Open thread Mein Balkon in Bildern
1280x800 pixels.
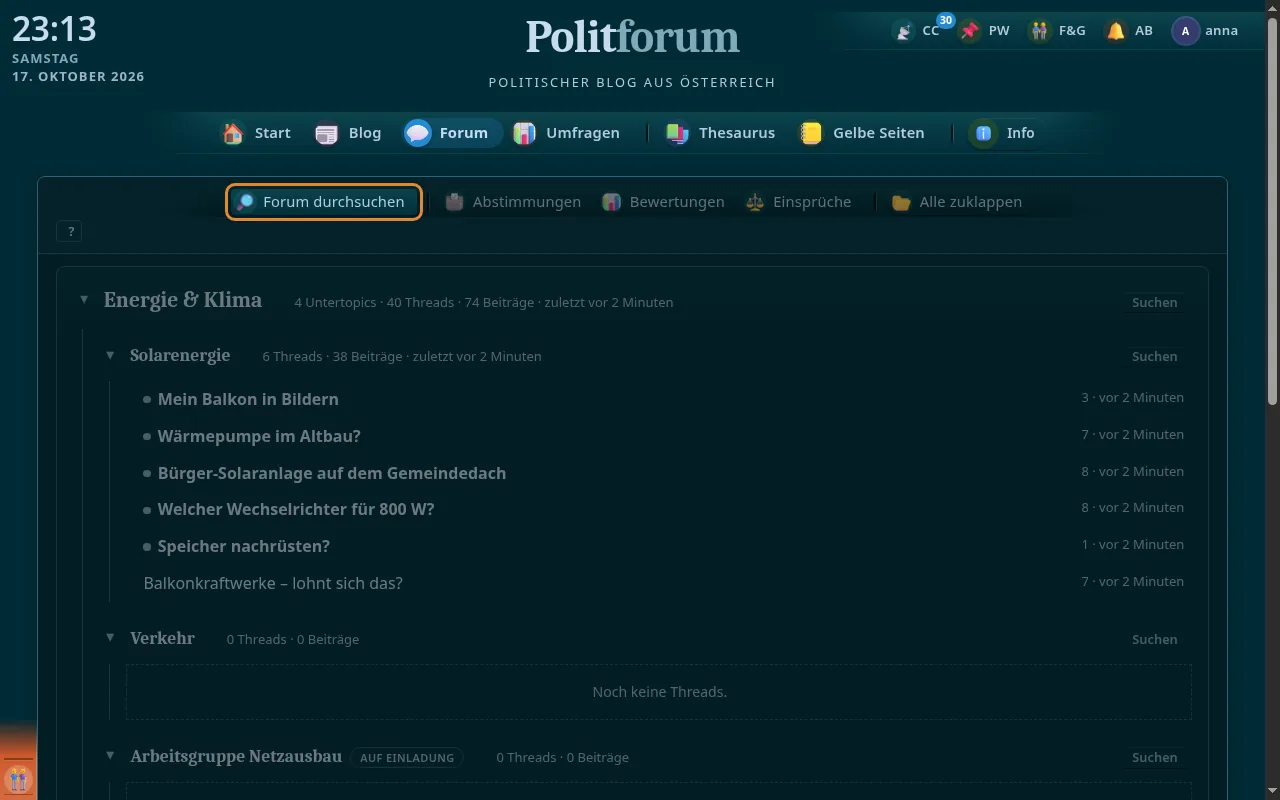(x=248, y=399)
